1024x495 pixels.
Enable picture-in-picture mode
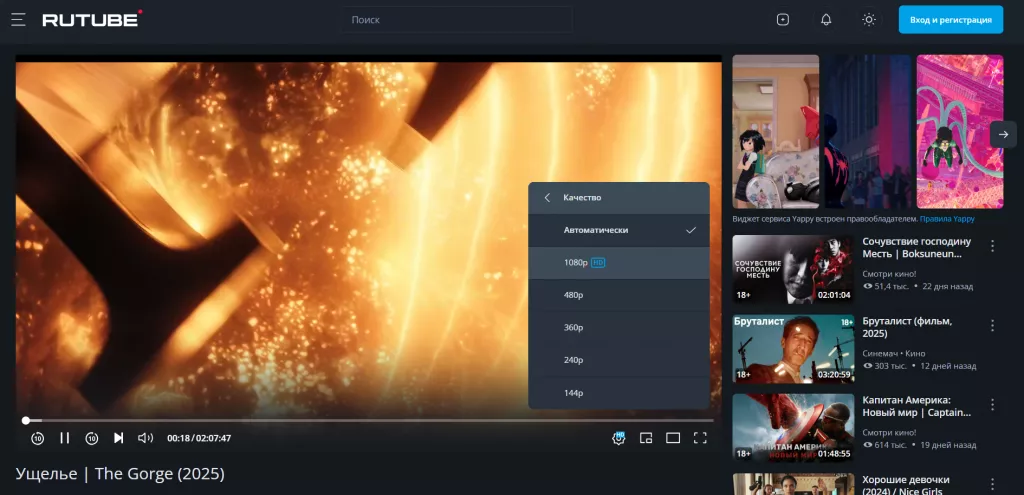coord(646,438)
